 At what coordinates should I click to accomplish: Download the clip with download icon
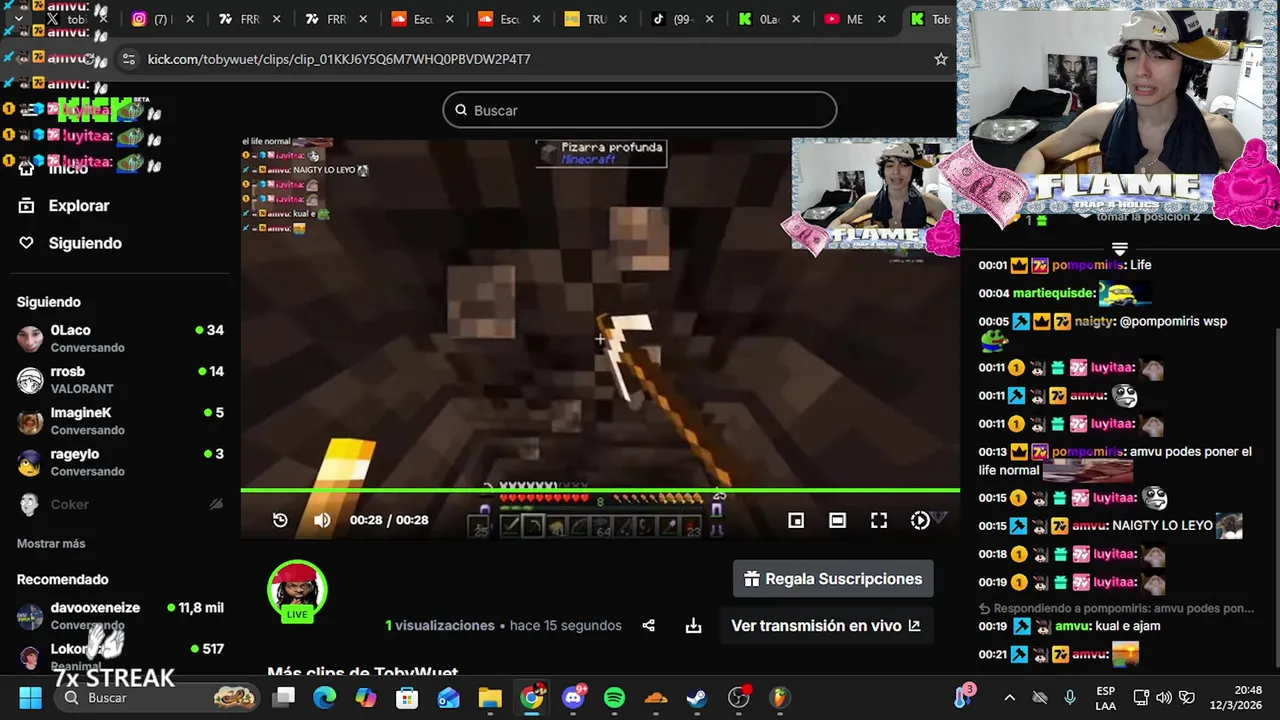tap(693, 626)
